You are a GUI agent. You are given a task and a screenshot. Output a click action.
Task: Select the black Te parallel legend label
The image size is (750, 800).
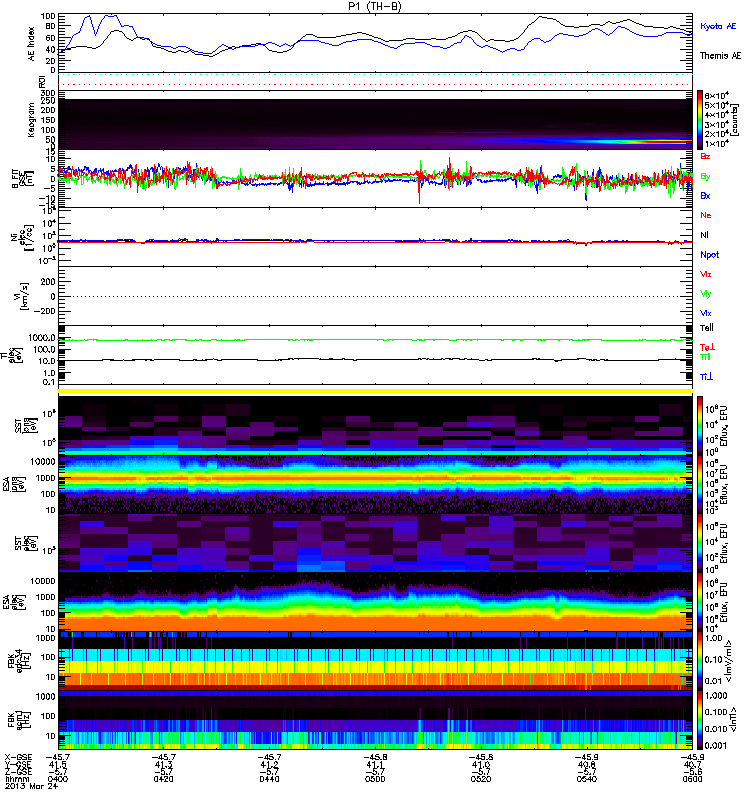pyautogui.click(x=707, y=328)
